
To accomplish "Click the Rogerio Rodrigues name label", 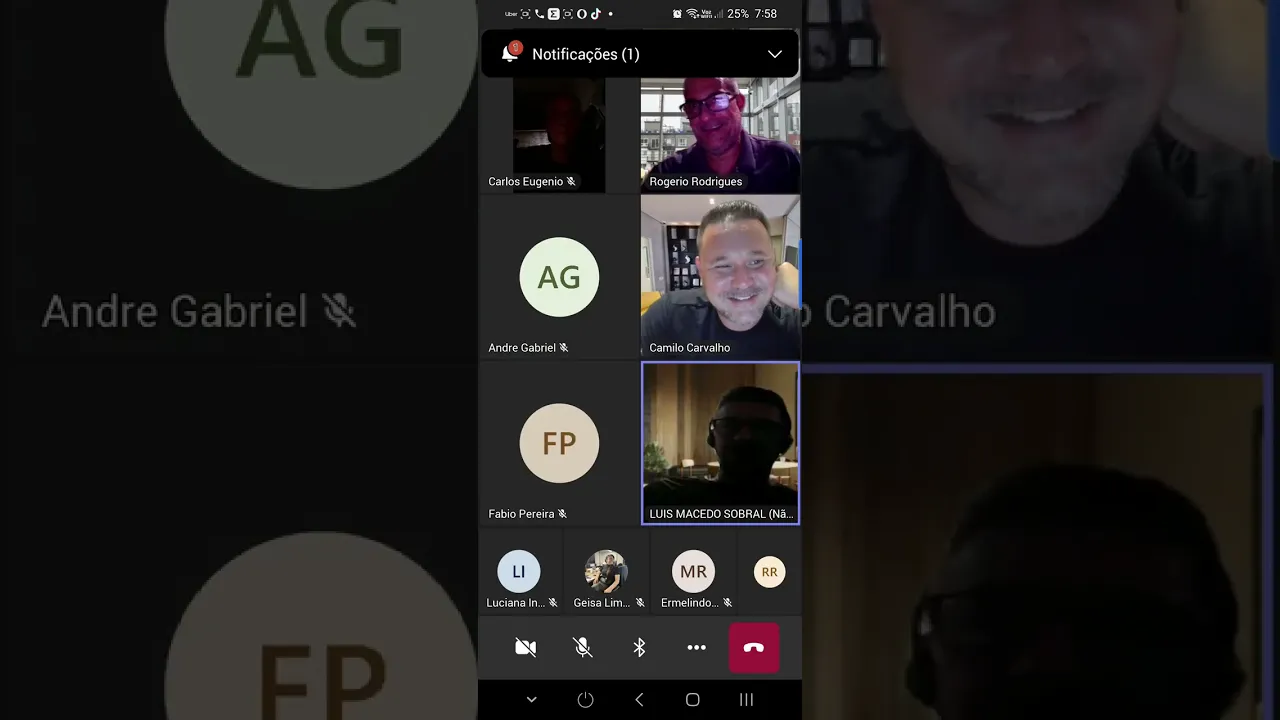I will [x=696, y=182].
